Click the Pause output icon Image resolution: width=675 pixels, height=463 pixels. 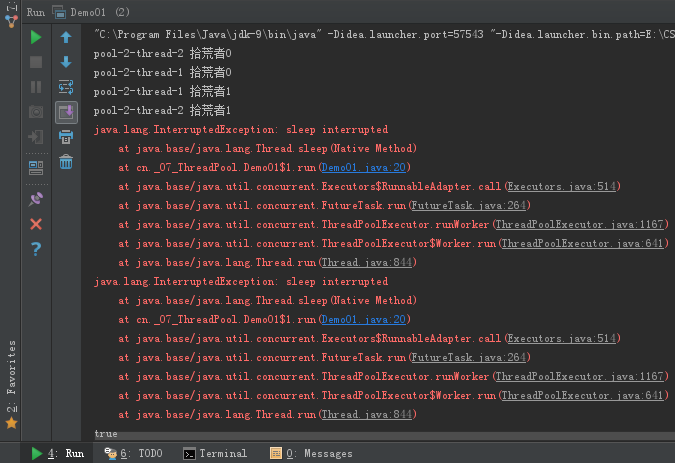[36, 87]
